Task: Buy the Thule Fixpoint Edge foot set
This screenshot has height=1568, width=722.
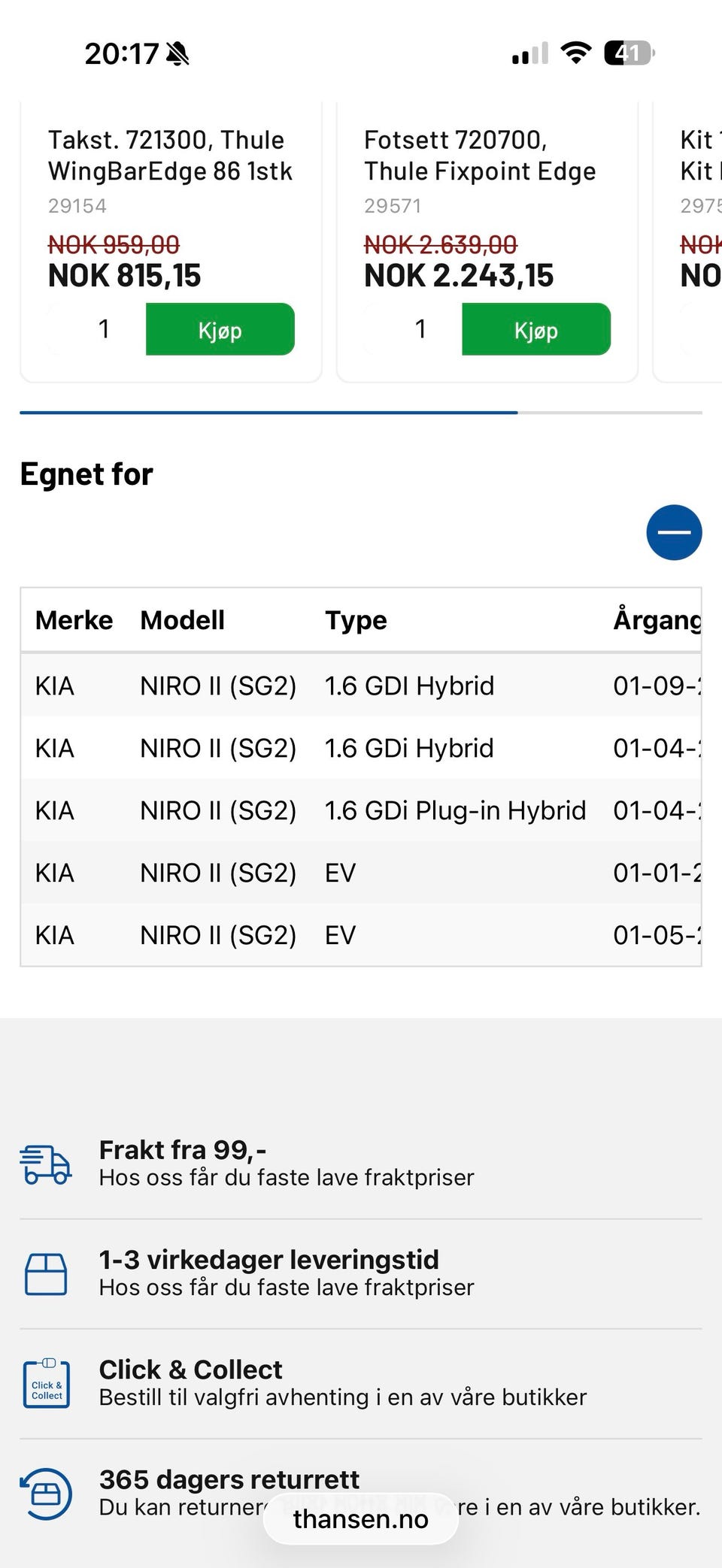Action: pyautogui.click(x=536, y=329)
